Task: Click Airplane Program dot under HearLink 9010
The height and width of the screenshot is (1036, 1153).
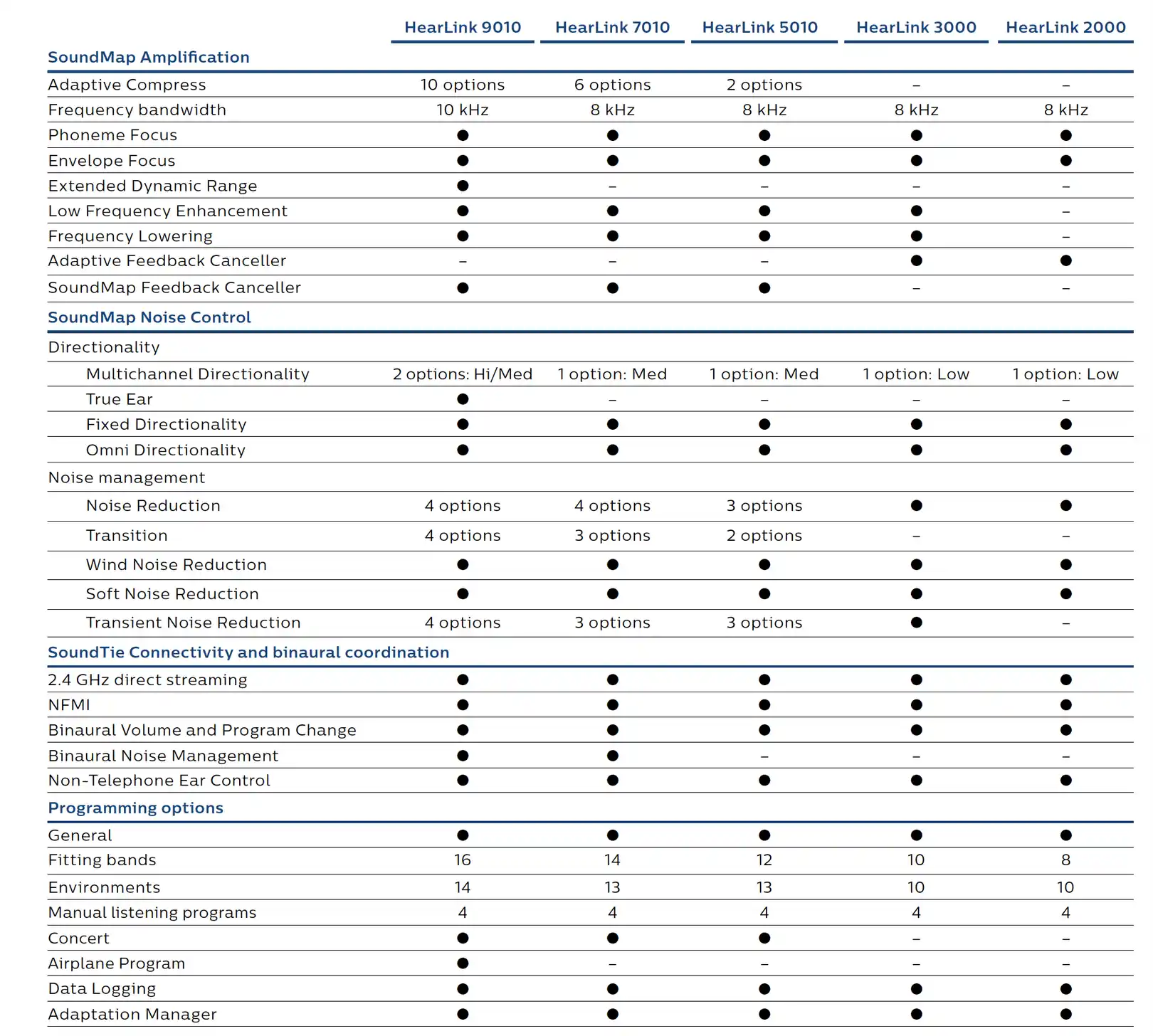Action: [x=463, y=963]
